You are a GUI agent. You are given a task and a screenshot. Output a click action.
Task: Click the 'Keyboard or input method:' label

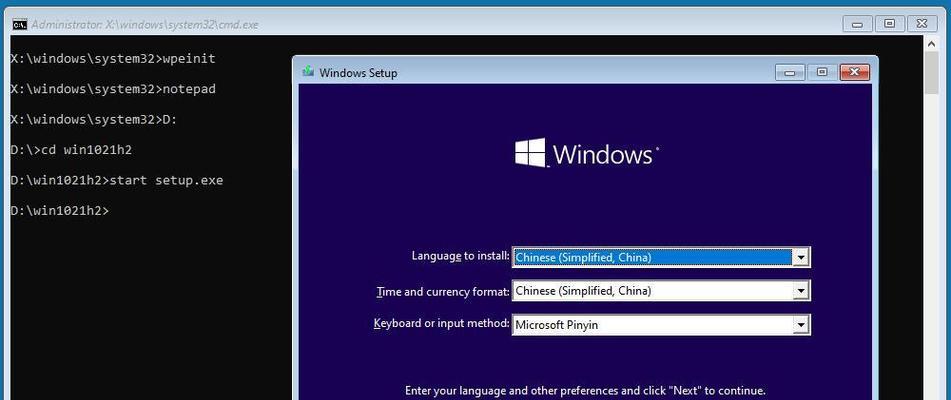click(442, 323)
